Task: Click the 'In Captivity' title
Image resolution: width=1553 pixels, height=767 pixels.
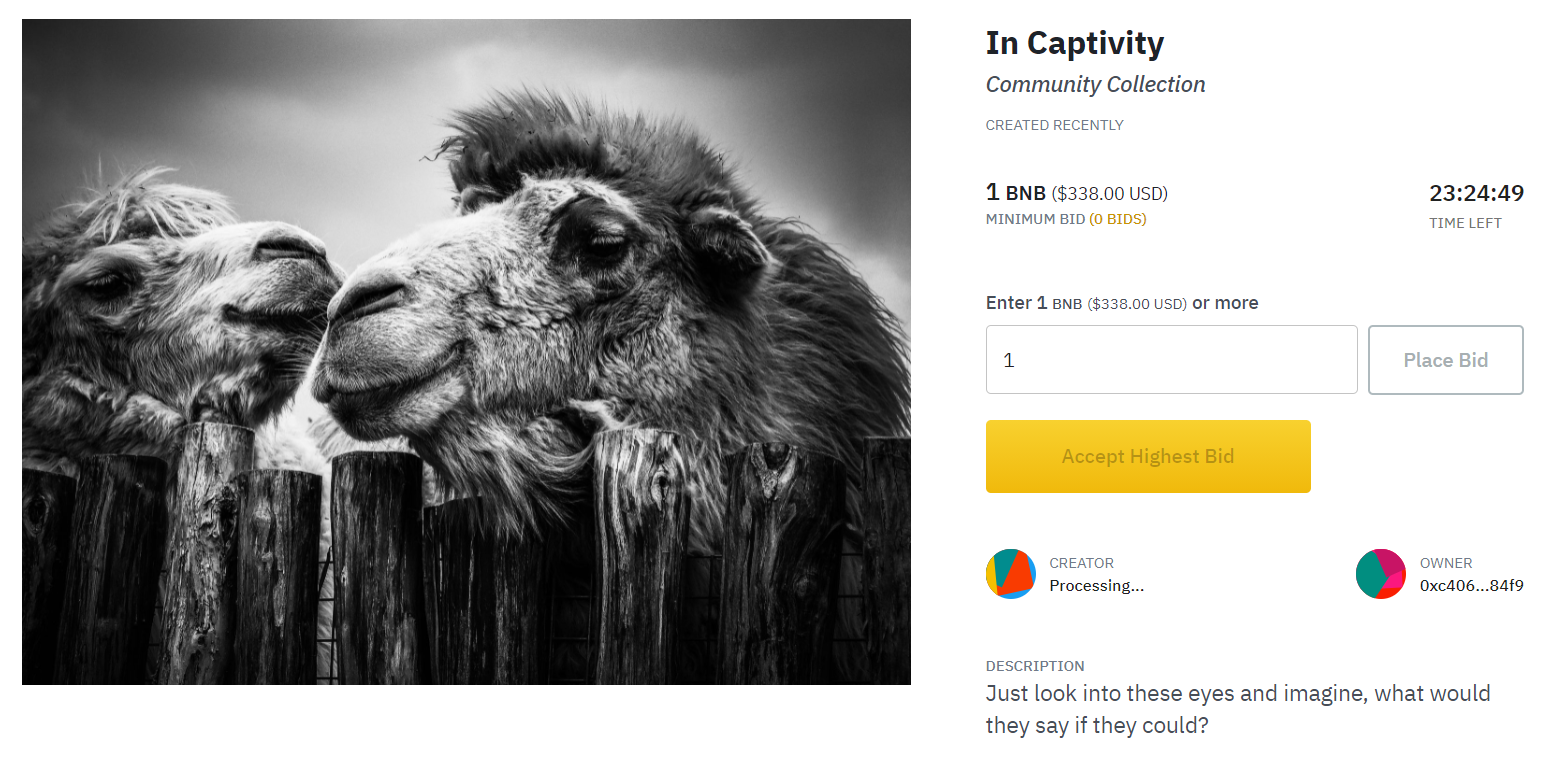Action: [x=1075, y=43]
